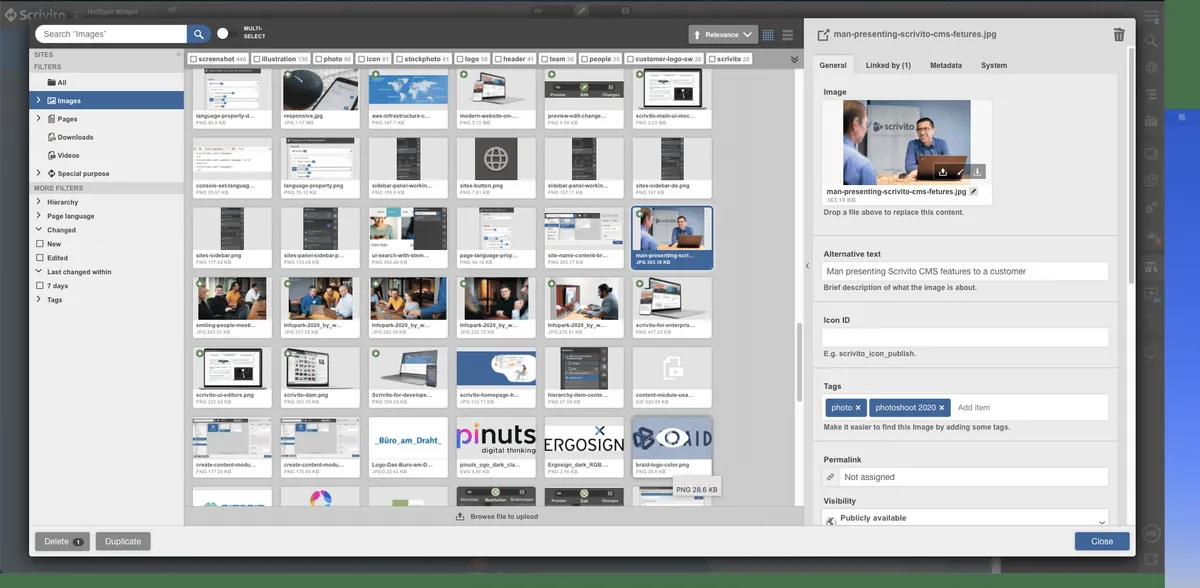Click pencil icon beside the file name

coord(974,191)
